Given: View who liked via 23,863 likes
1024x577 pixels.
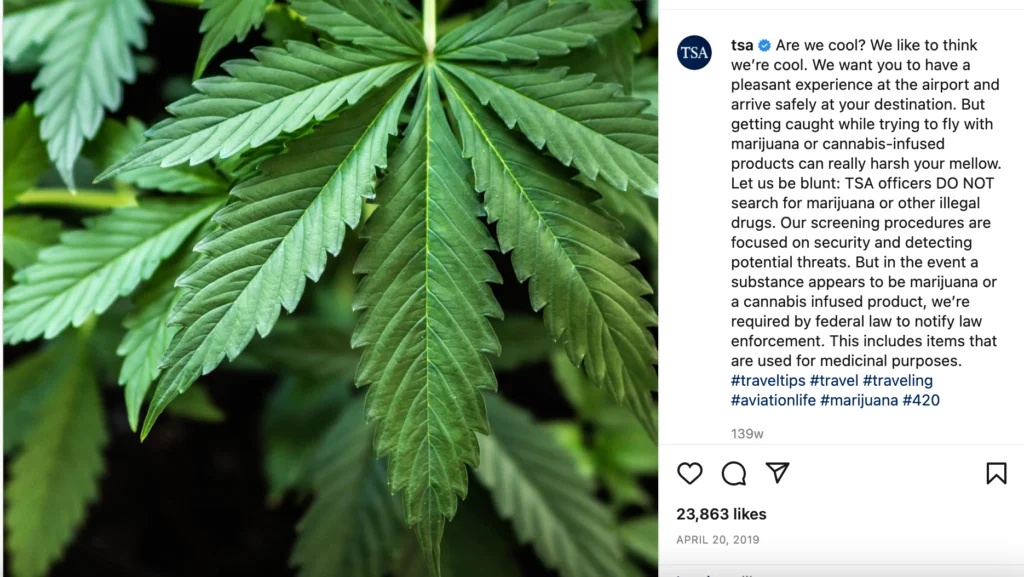Looking at the screenshot, I should click(721, 514).
